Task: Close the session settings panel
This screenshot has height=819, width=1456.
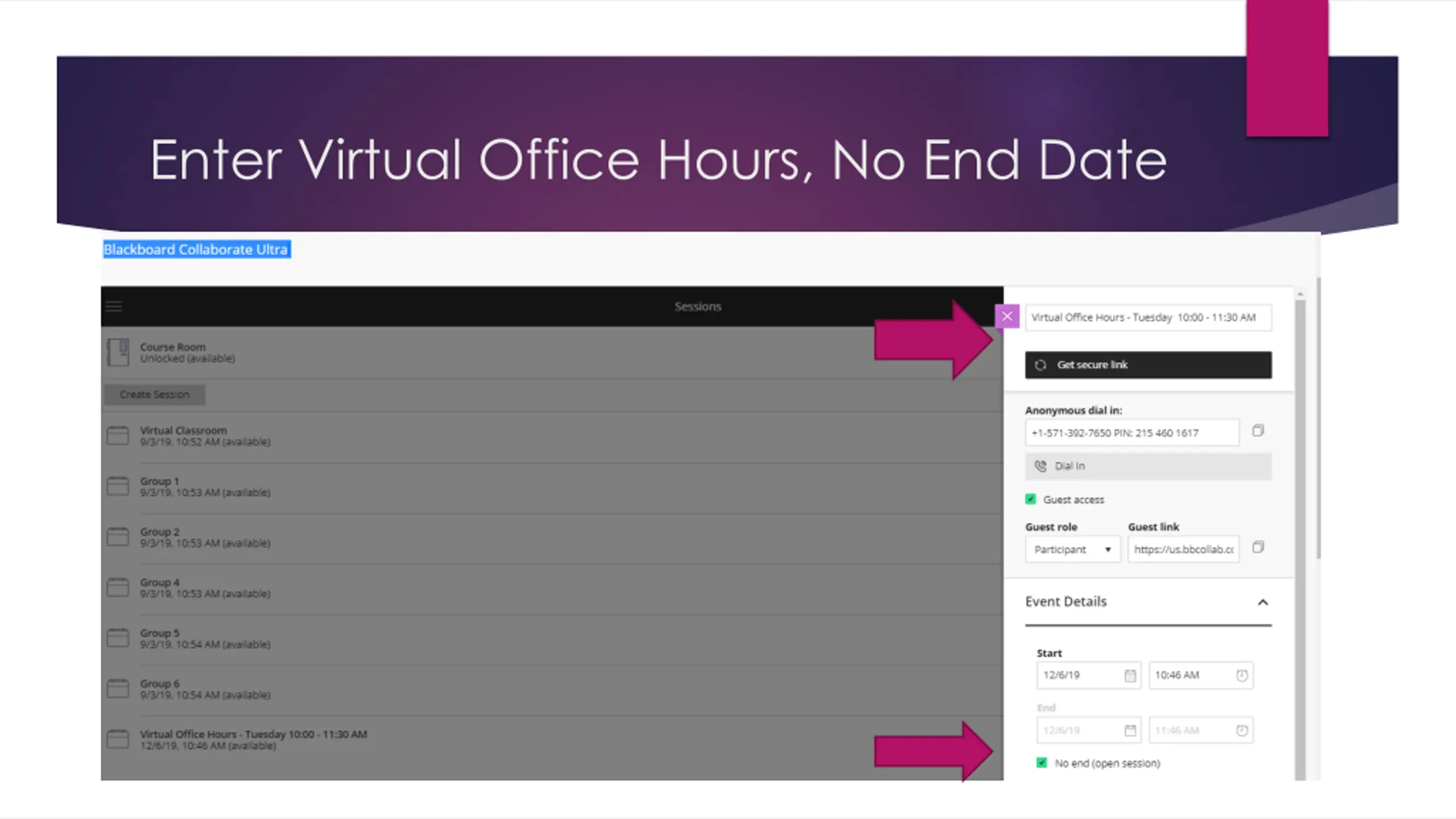Action: tap(1007, 316)
